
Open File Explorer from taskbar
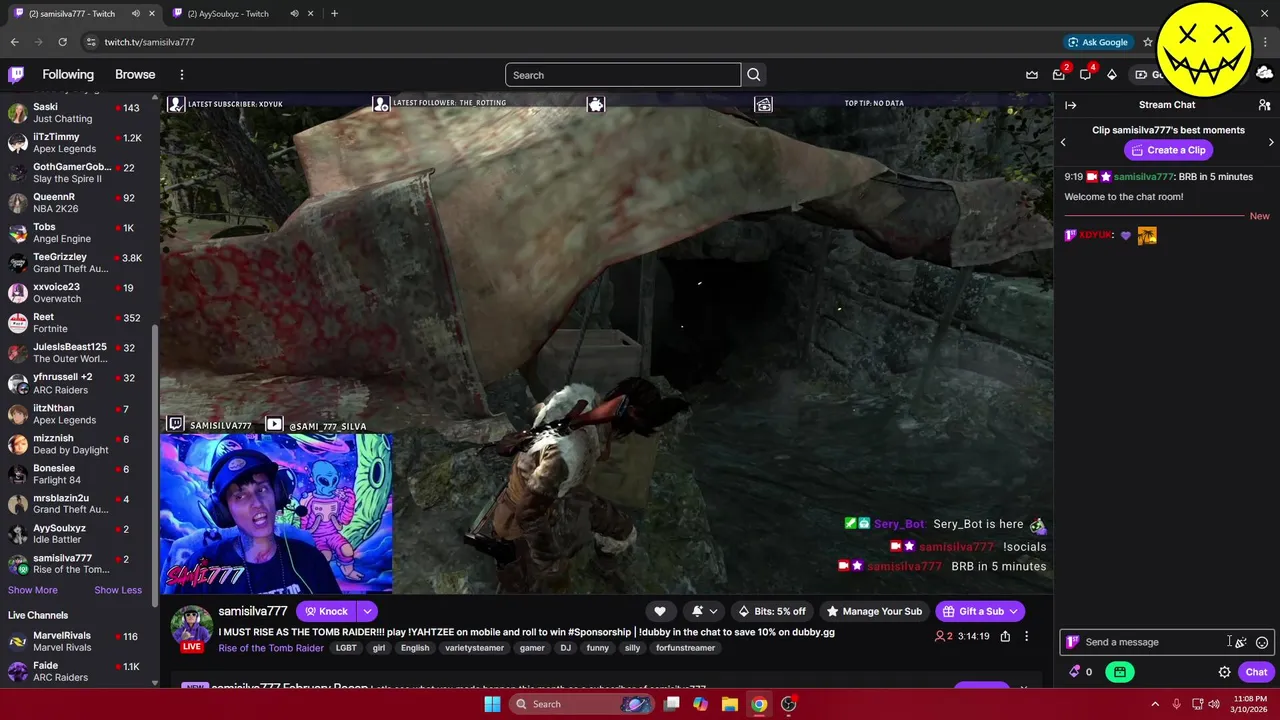(x=729, y=704)
